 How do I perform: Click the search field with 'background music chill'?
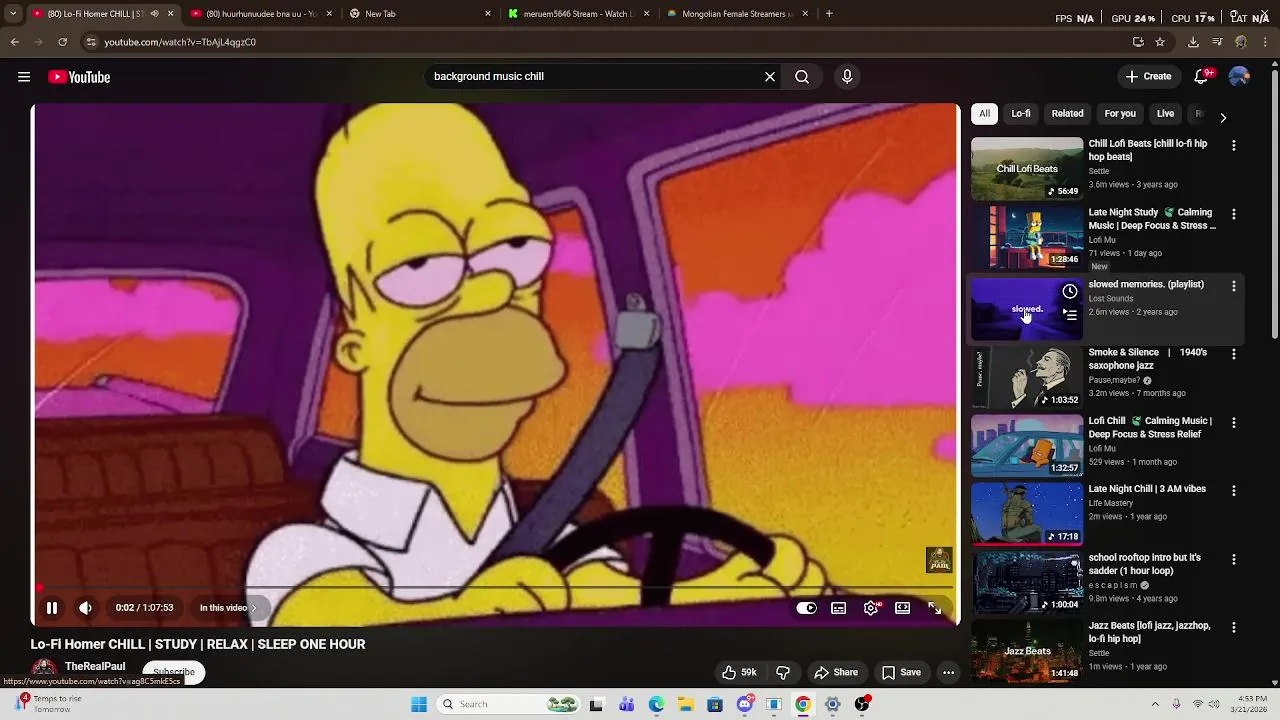point(595,77)
